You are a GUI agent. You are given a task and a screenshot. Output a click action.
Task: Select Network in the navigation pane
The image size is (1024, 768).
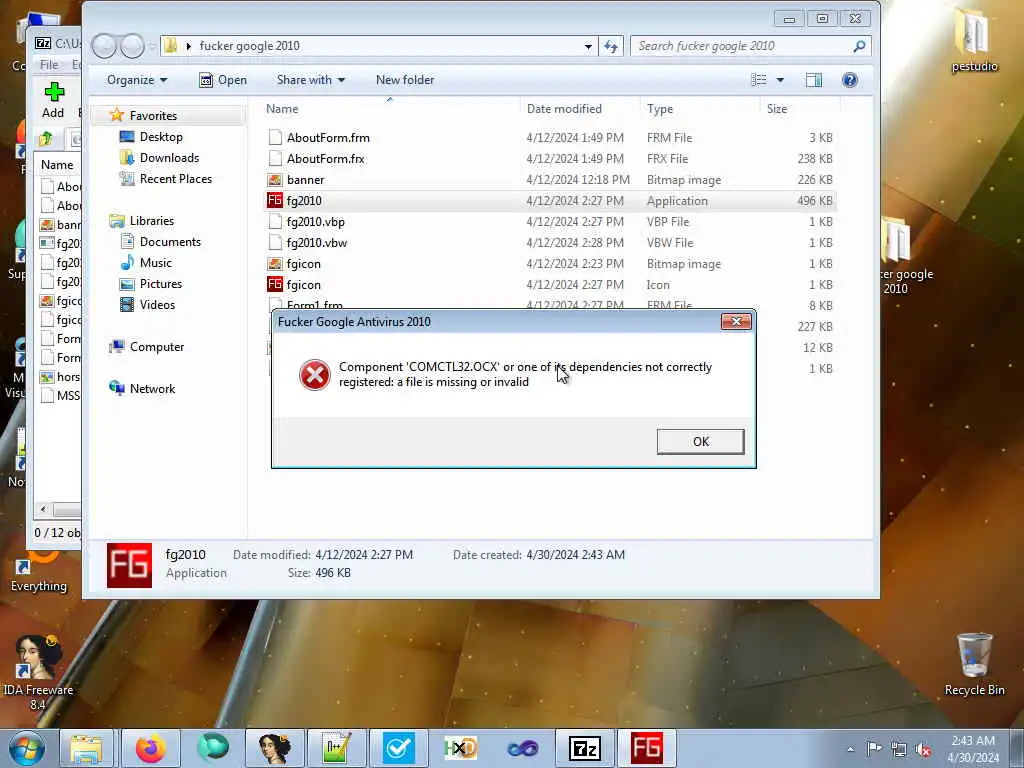coord(152,389)
